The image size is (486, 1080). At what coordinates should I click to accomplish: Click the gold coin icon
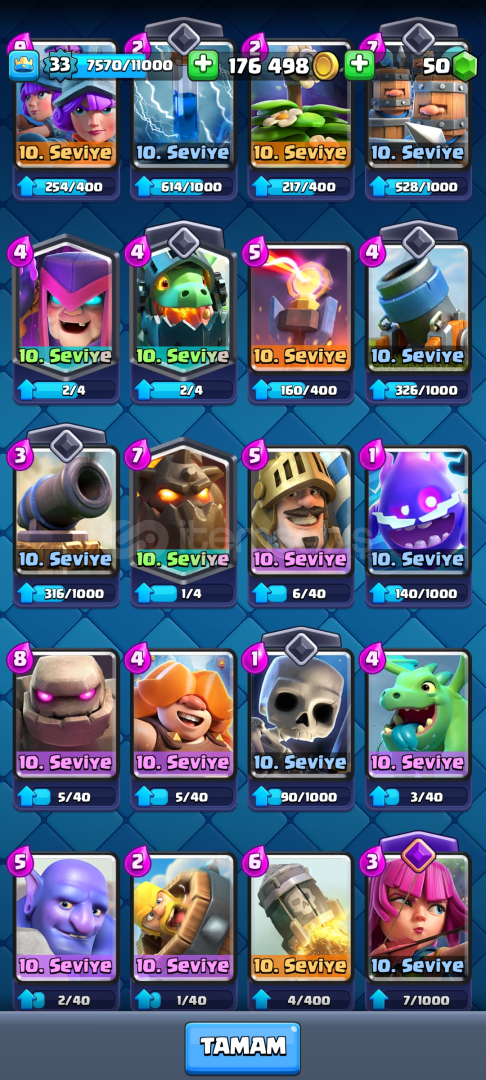click(x=325, y=66)
